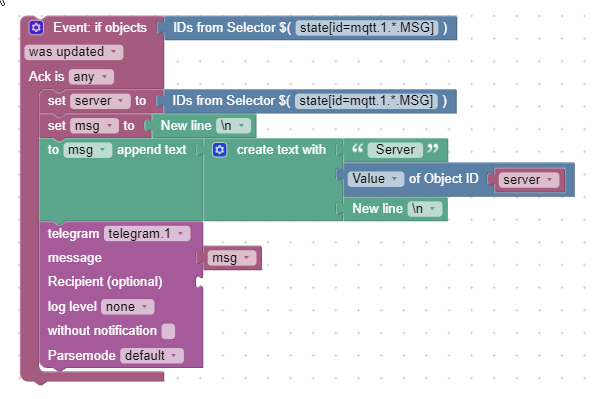The height and width of the screenshot is (399, 600).
Task: Open the Parsemode 'default' dropdown
Action: [152, 355]
